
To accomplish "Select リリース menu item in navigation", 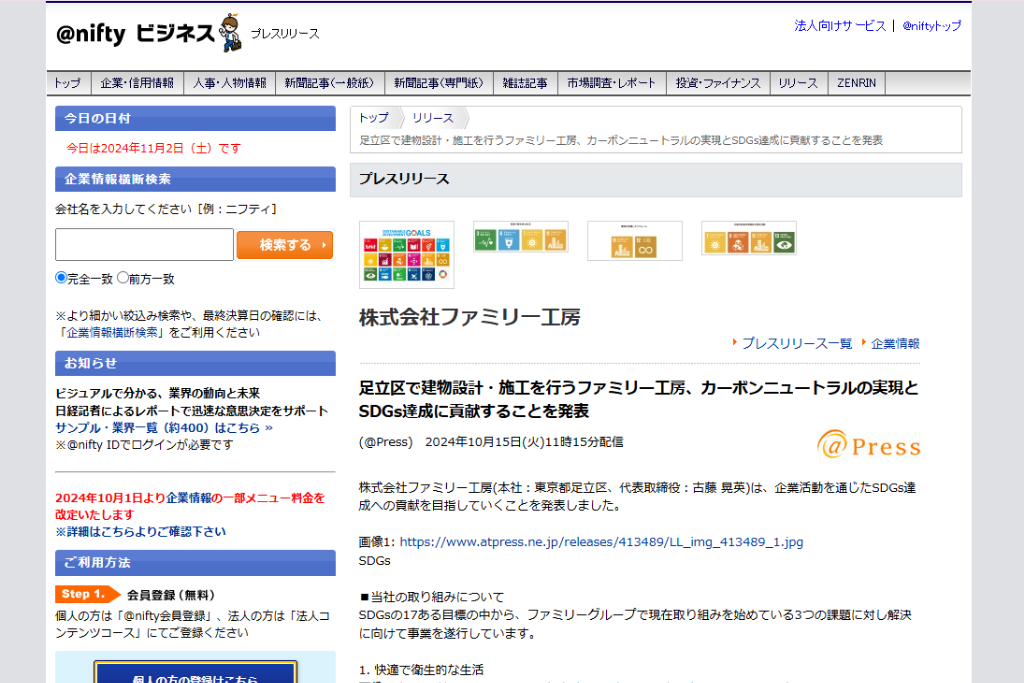I will pos(798,83).
